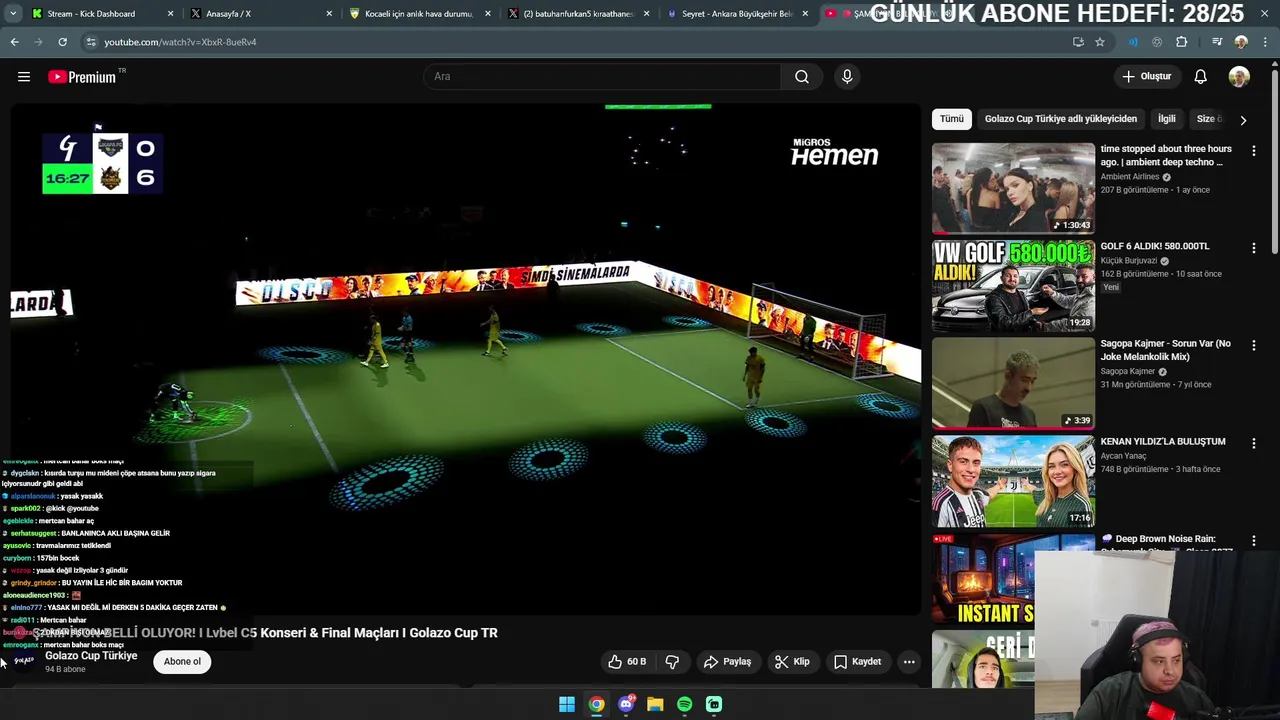Select the Tümü filter chip
The image size is (1280, 720).
(952, 119)
